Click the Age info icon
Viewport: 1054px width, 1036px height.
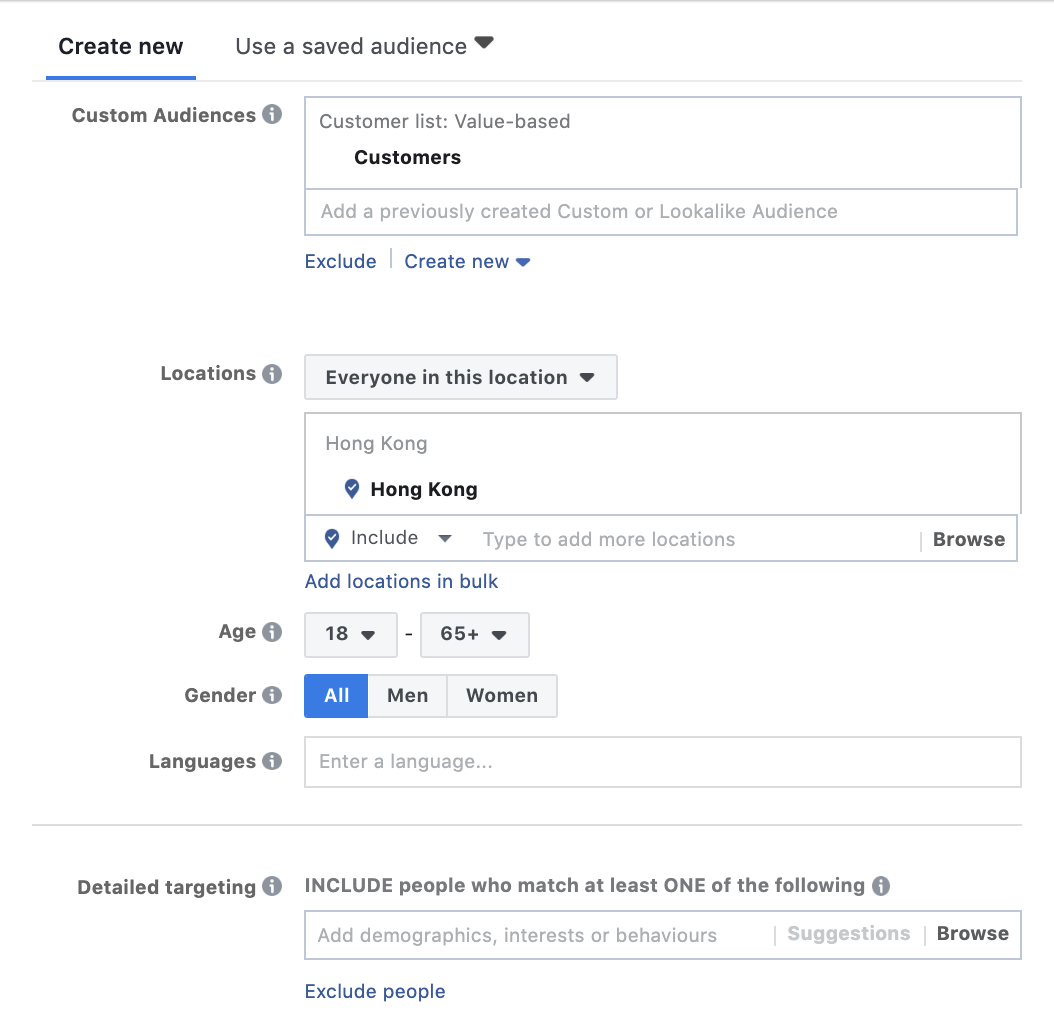click(272, 632)
